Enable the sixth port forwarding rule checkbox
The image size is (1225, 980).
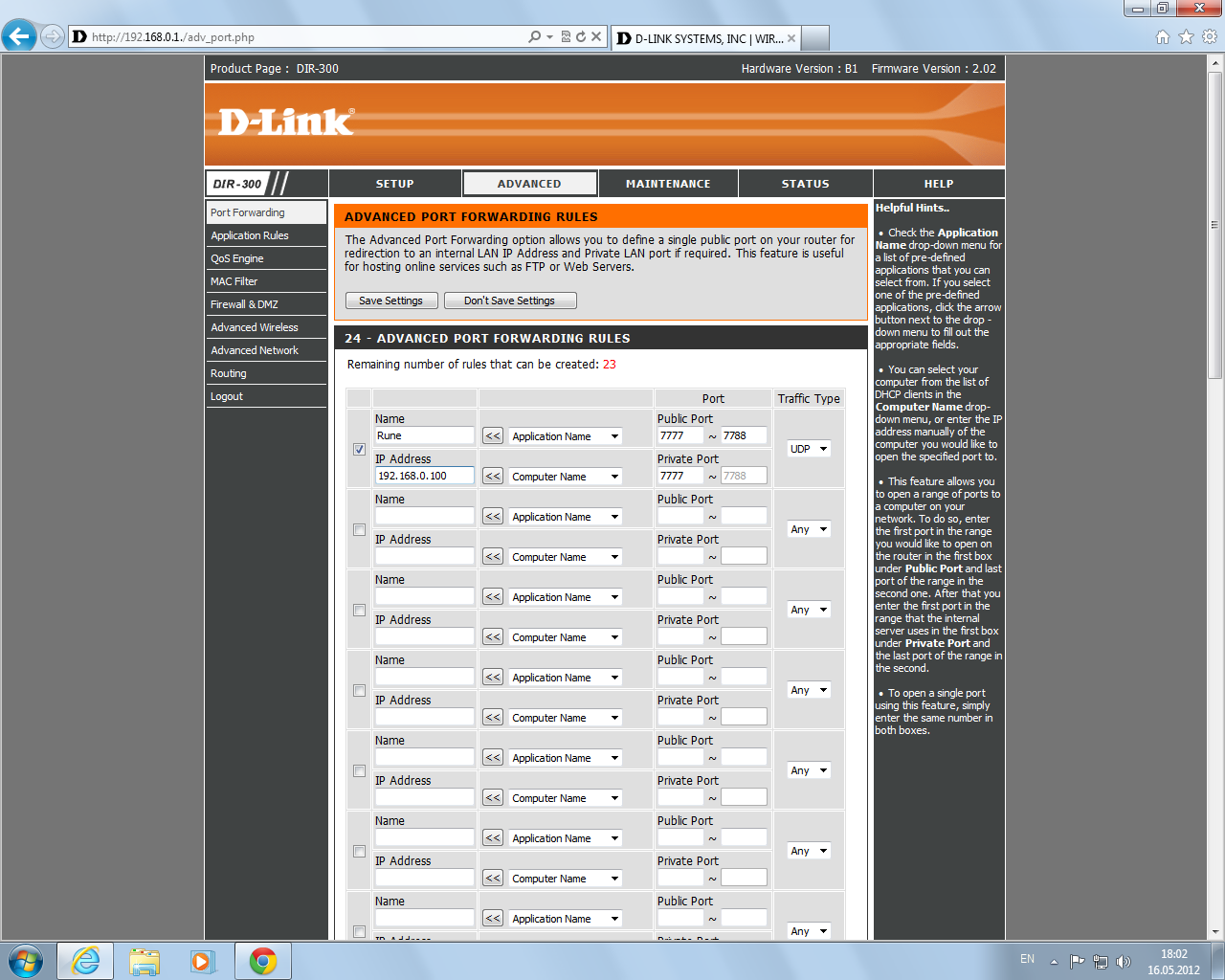coord(359,851)
